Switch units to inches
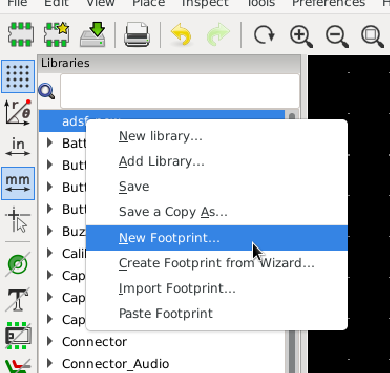The height and width of the screenshot is (373, 390). pos(18,148)
